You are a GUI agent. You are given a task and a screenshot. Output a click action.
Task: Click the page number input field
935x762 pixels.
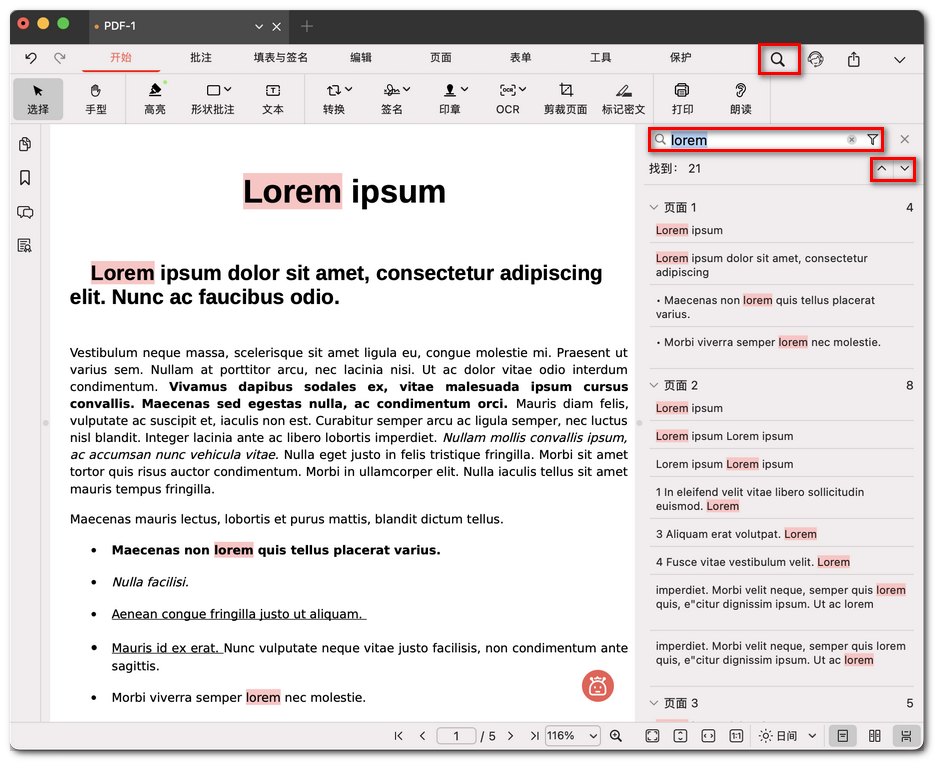(x=457, y=736)
